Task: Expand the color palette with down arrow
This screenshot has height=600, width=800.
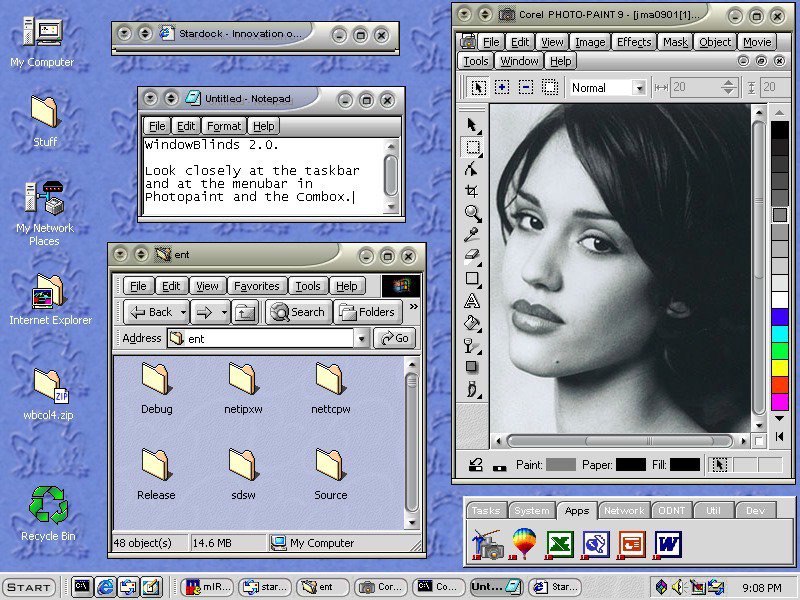Action: [x=780, y=418]
